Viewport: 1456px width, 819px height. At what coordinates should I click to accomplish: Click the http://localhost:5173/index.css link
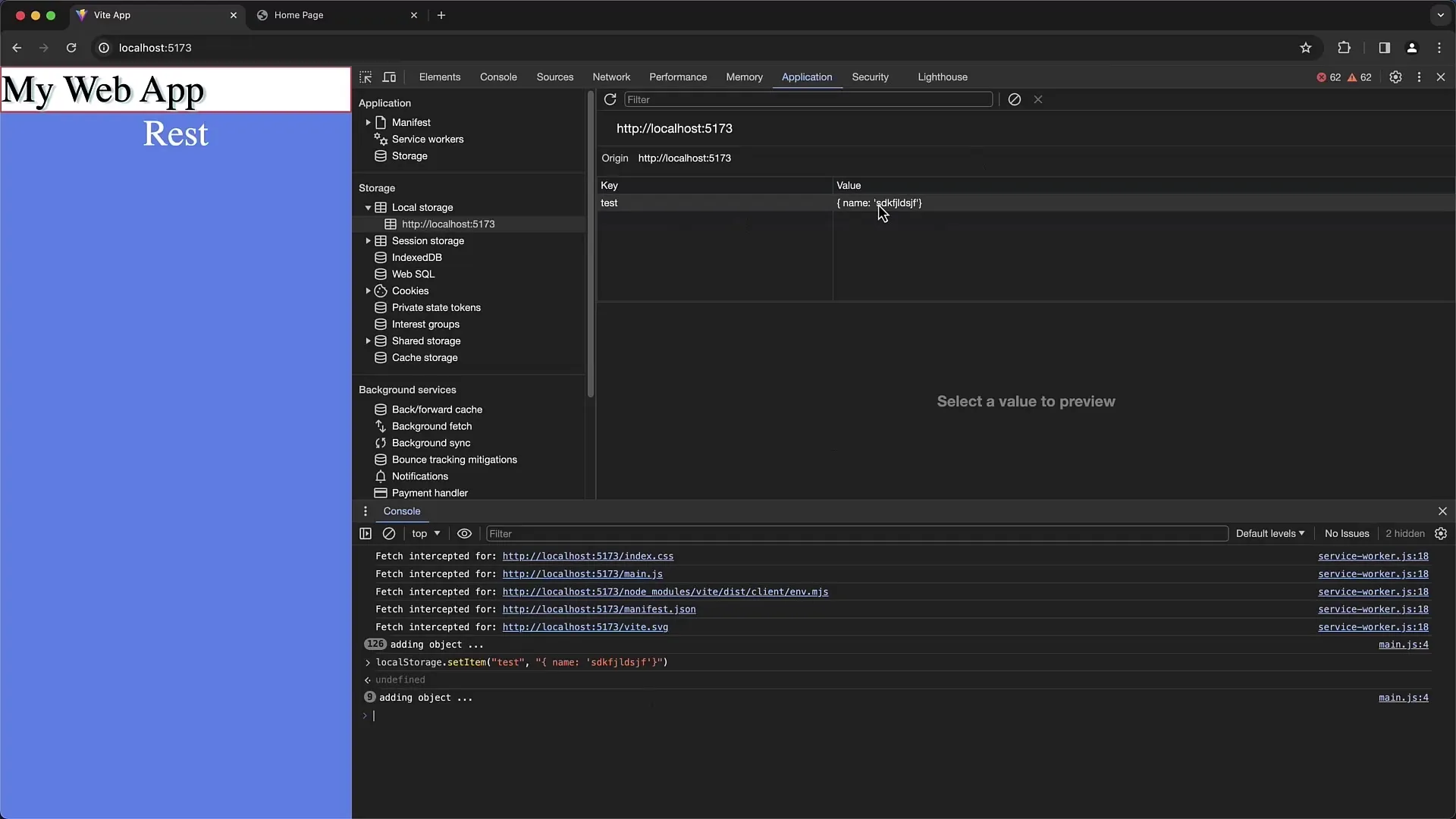(587, 556)
